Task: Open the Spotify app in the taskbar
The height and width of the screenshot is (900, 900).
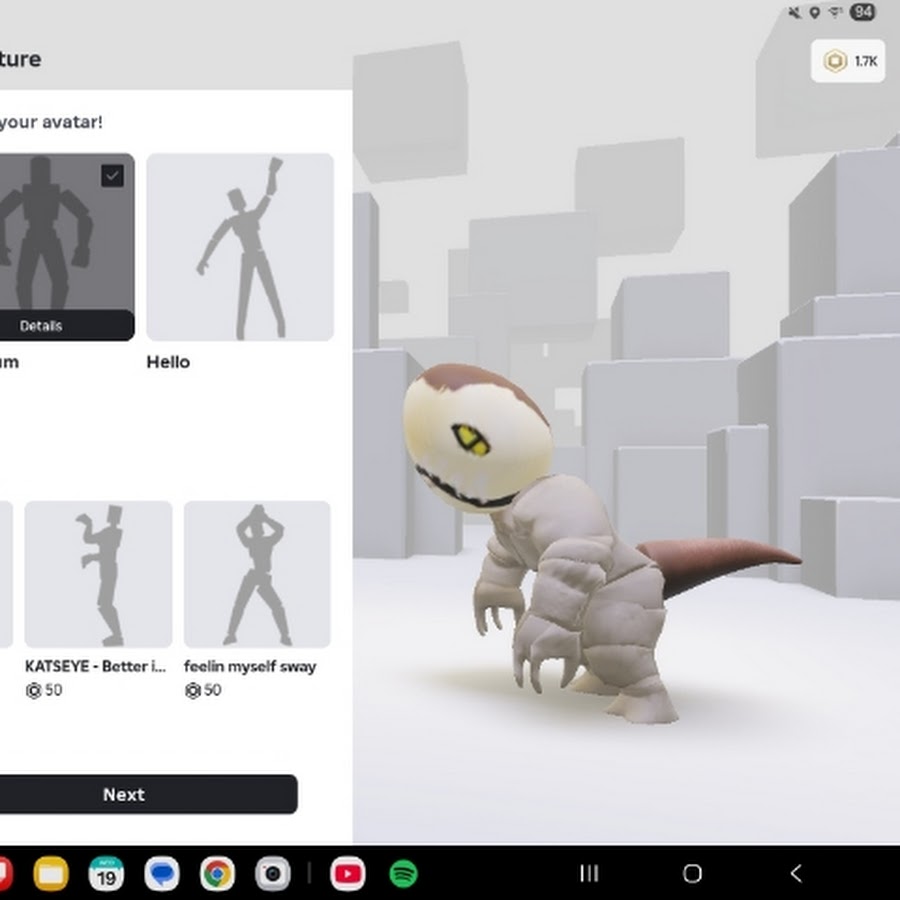Action: [403, 874]
